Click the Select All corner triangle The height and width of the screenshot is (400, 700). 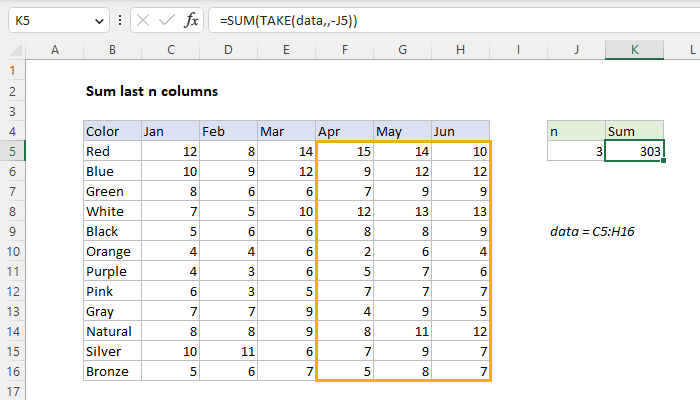point(16,50)
